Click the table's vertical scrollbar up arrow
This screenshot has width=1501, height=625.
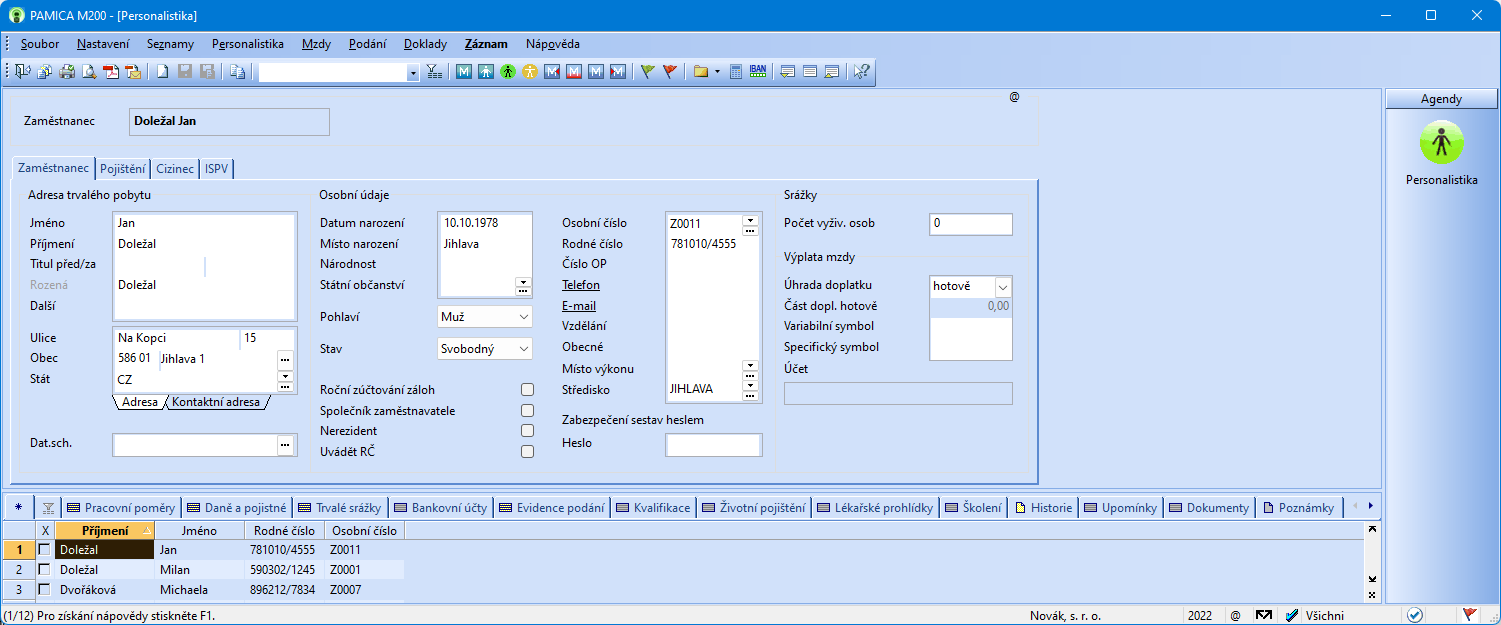[1373, 529]
